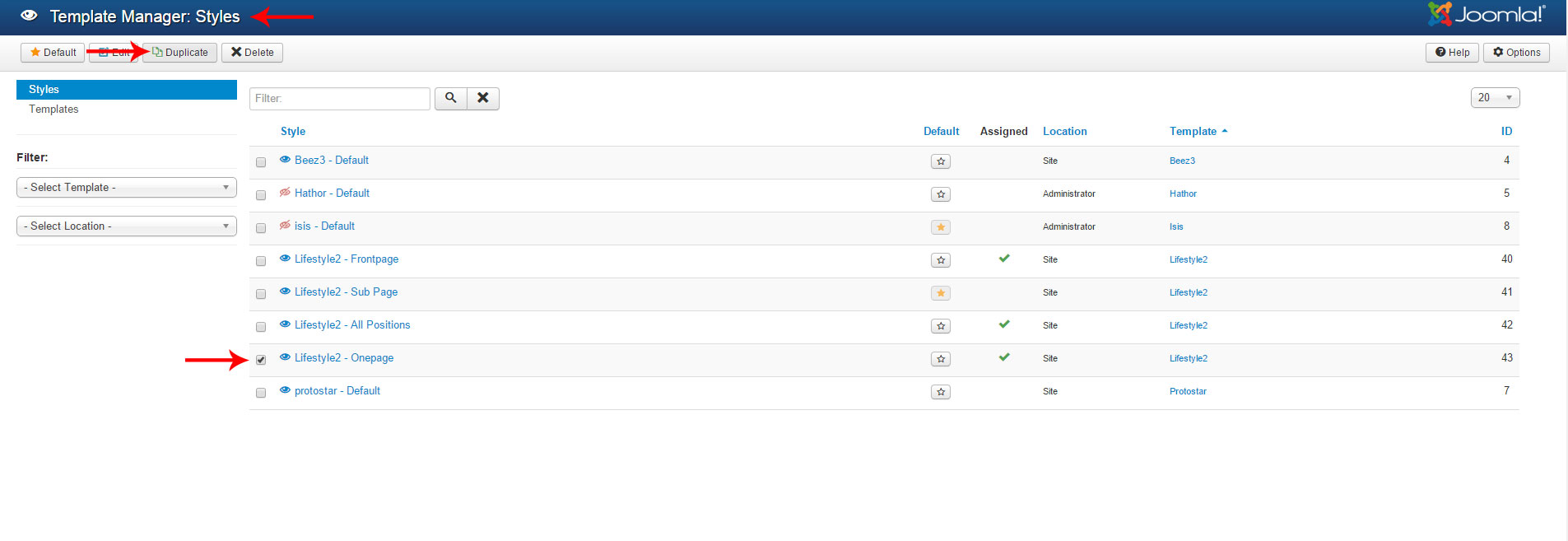
Task: Open the Select Location dropdown
Action: coord(127,226)
